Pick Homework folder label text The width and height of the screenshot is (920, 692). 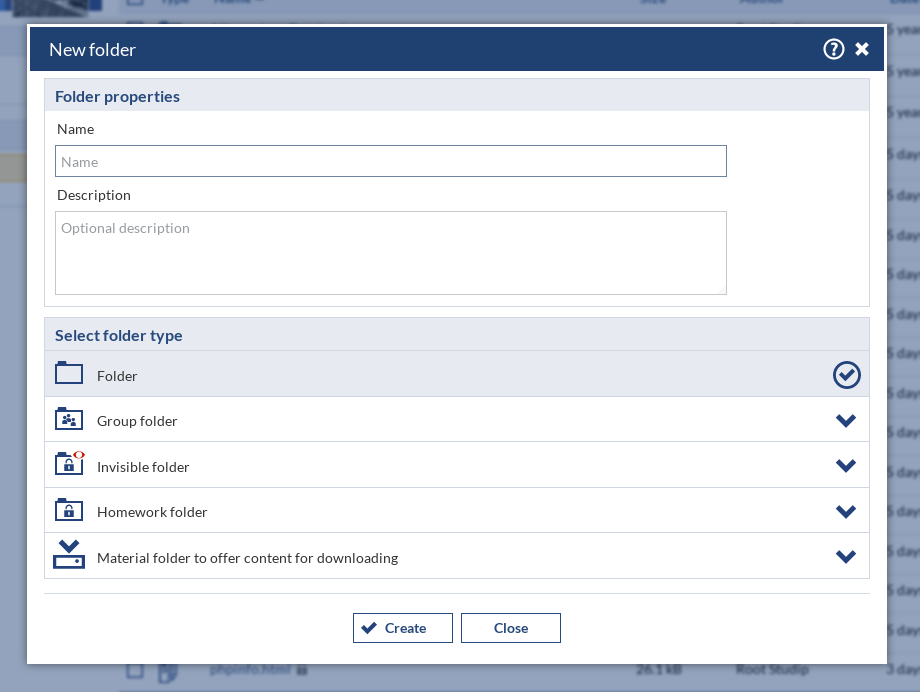tap(152, 512)
